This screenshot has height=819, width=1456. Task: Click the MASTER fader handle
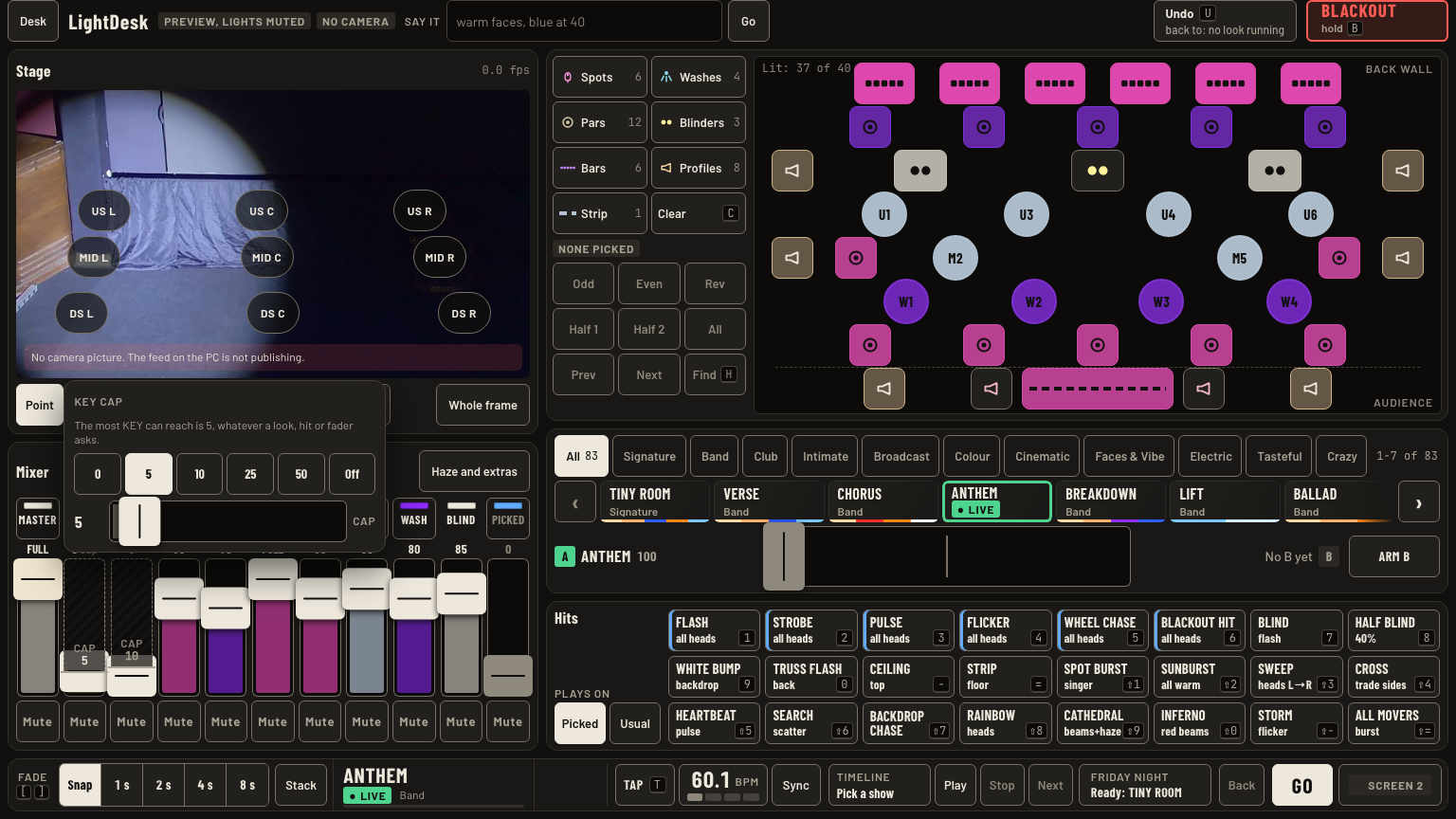coord(38,578)
